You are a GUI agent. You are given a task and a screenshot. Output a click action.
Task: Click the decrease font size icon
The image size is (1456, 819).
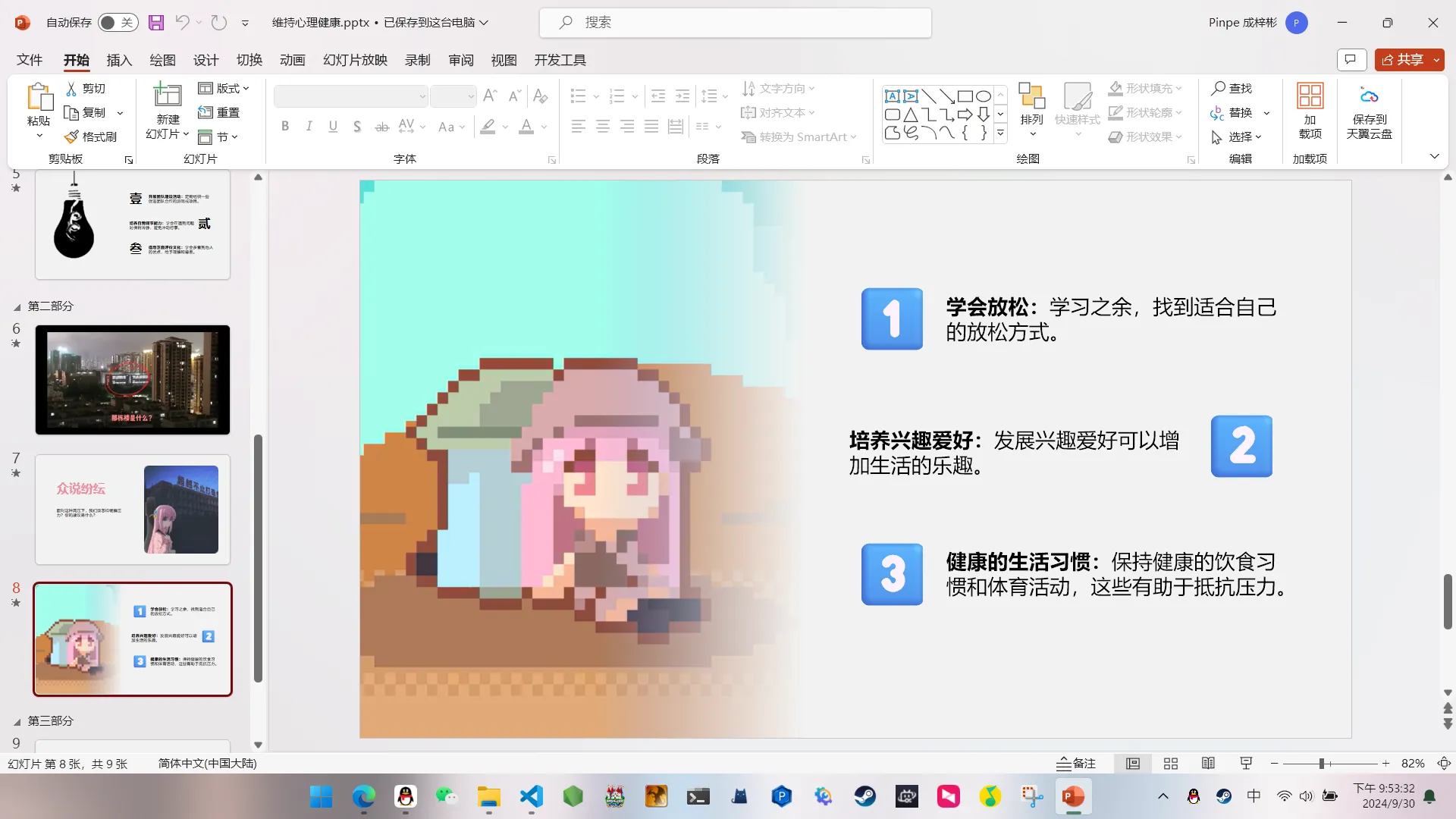click(x=514, y=96)
